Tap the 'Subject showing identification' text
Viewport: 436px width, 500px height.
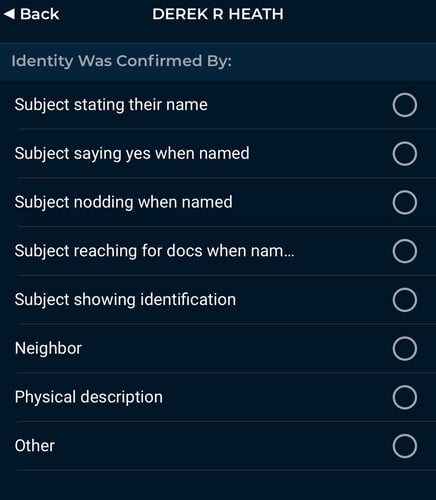(x=125, y=300)
